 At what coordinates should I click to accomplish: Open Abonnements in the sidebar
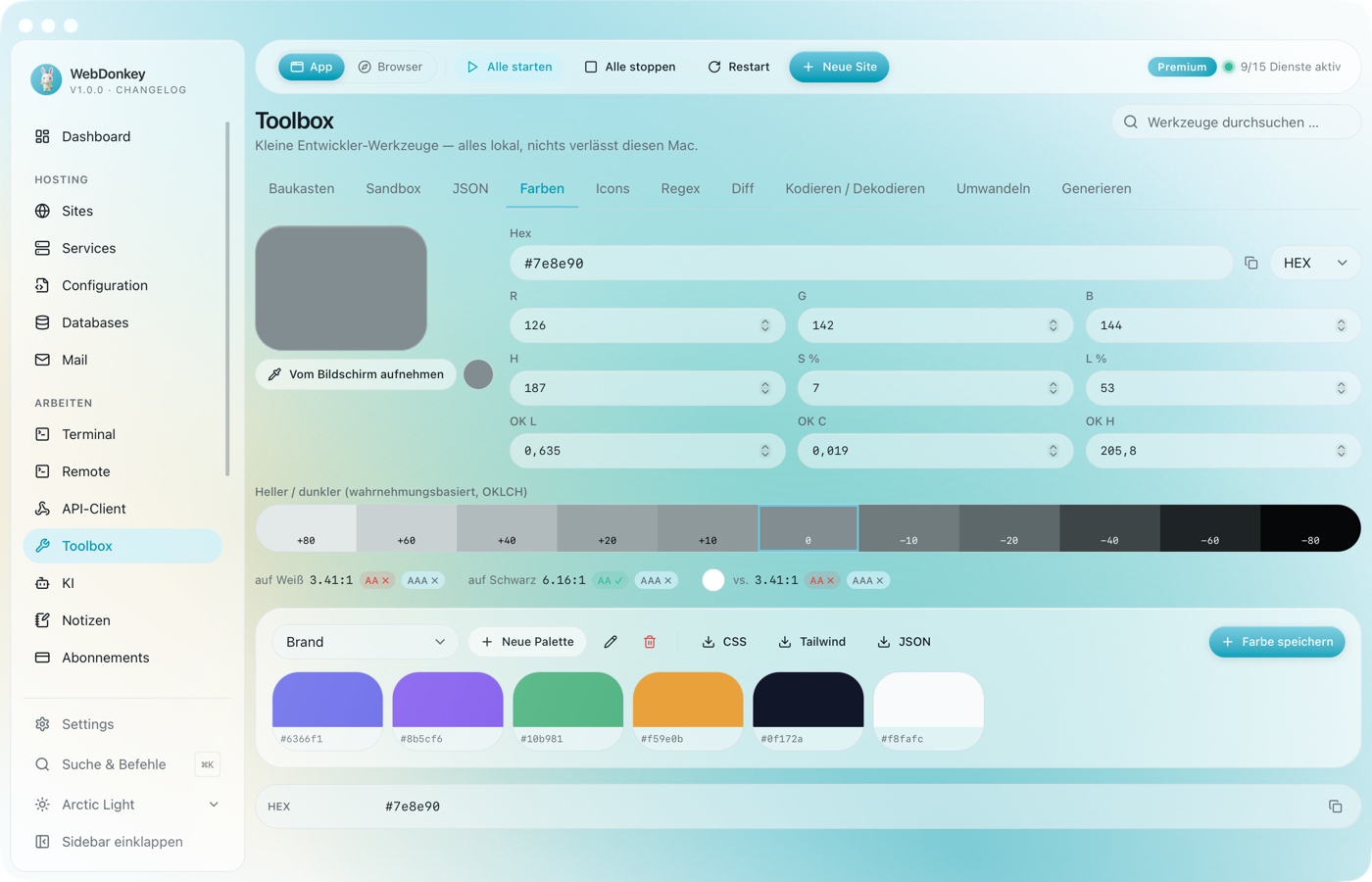[x=122, y=658]
